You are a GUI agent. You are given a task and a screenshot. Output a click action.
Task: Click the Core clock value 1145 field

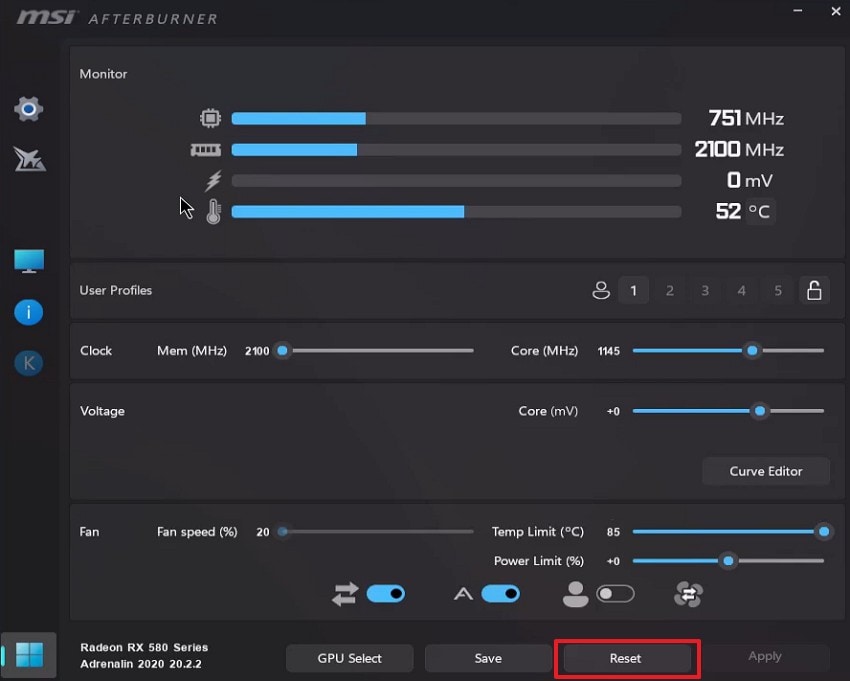tap(609, 351)
